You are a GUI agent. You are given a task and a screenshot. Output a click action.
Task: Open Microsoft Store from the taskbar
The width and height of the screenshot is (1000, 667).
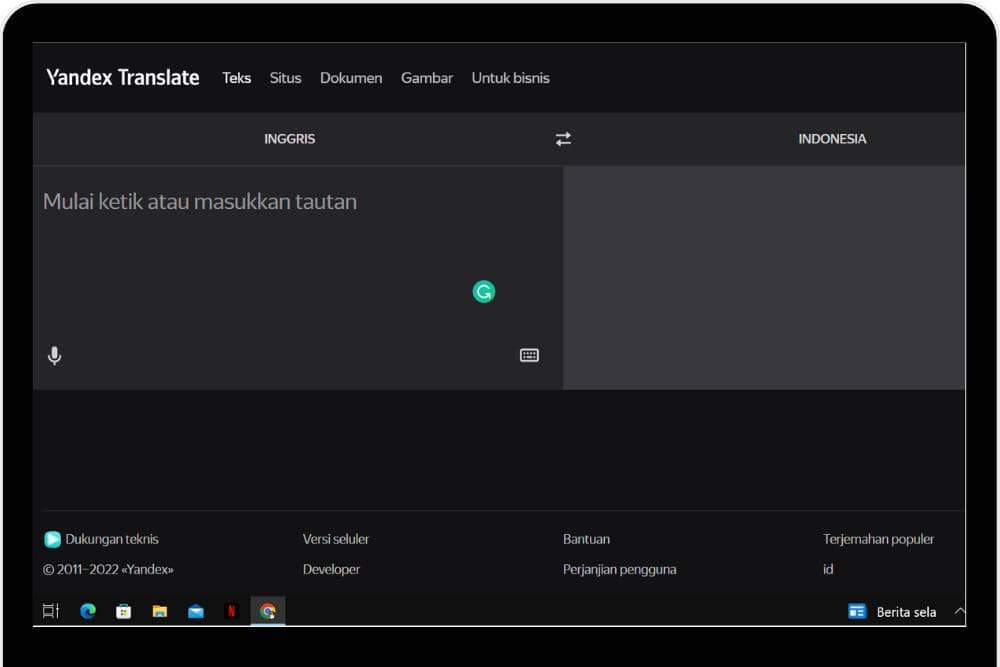point(124,611)
